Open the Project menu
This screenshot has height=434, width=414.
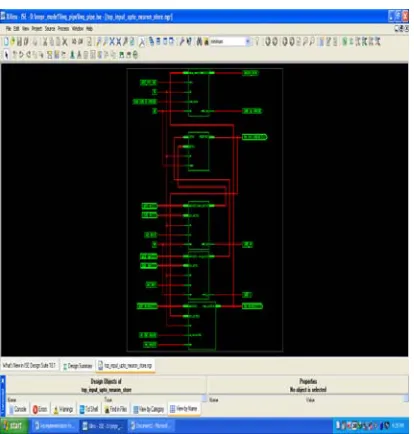pyautogui.click(x=37, y=29)
